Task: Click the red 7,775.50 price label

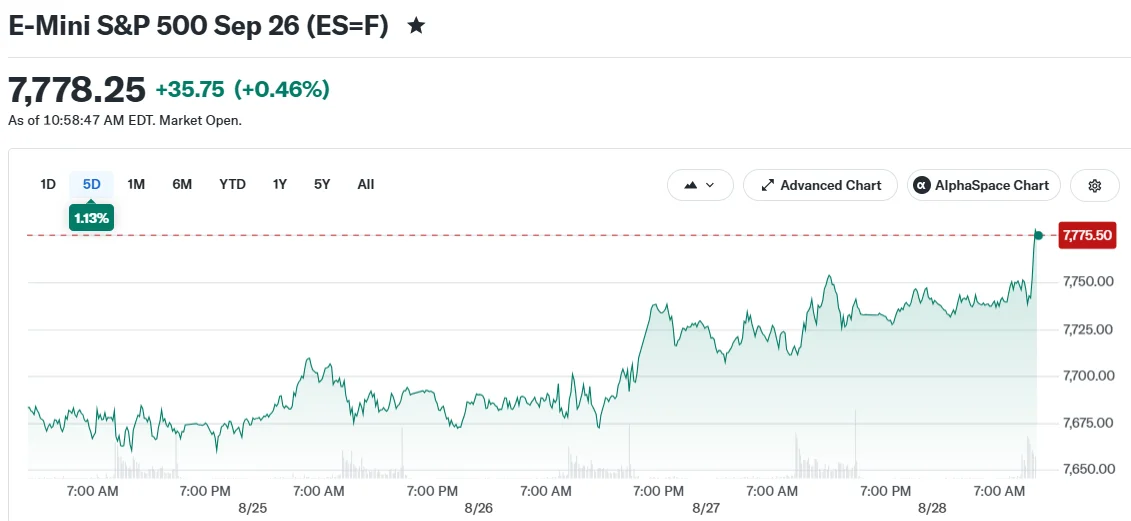Action: (1087, 235)
